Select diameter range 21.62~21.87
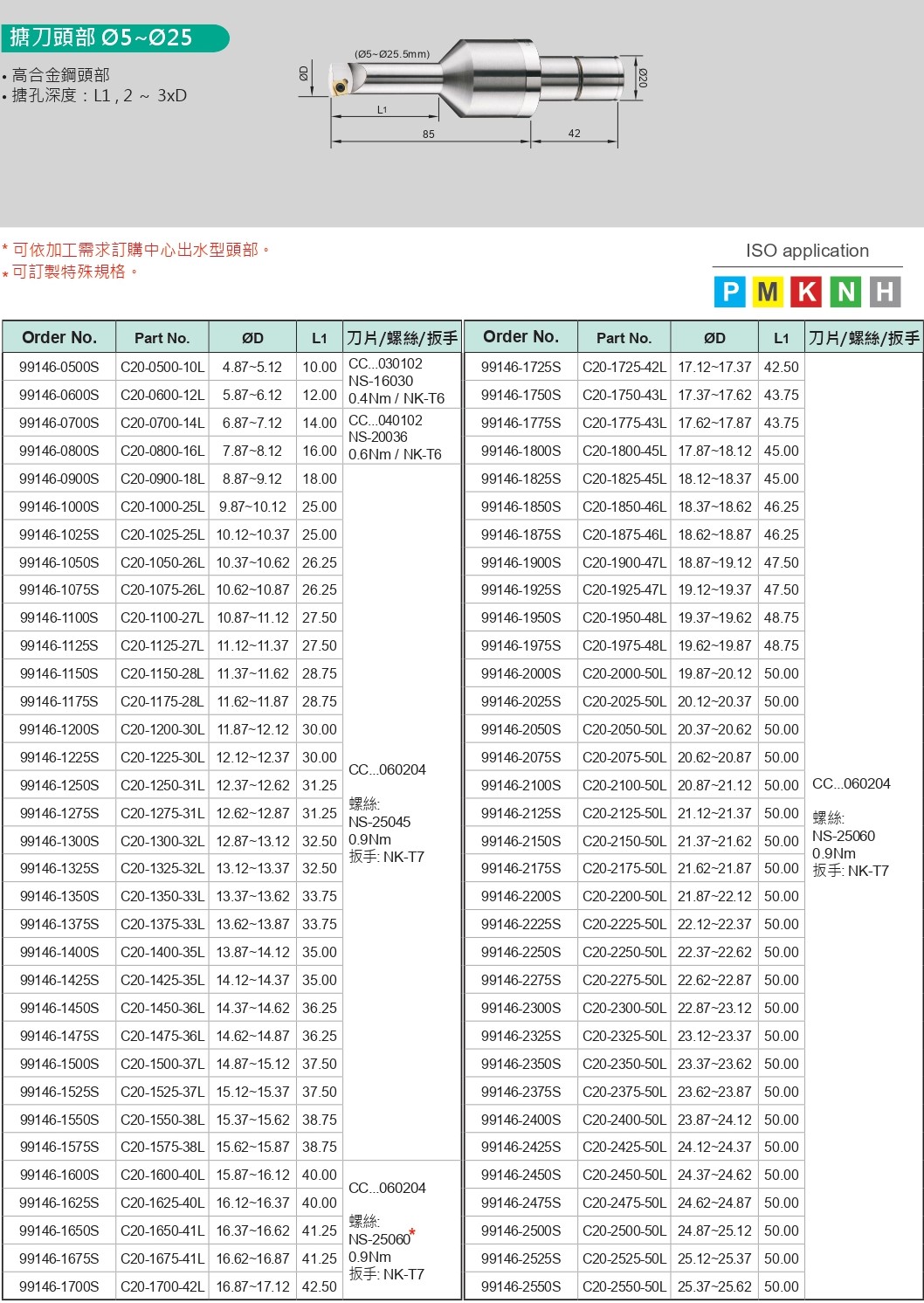The height and width of the screenshot is (1303, 924). click(x=714, y=868)
